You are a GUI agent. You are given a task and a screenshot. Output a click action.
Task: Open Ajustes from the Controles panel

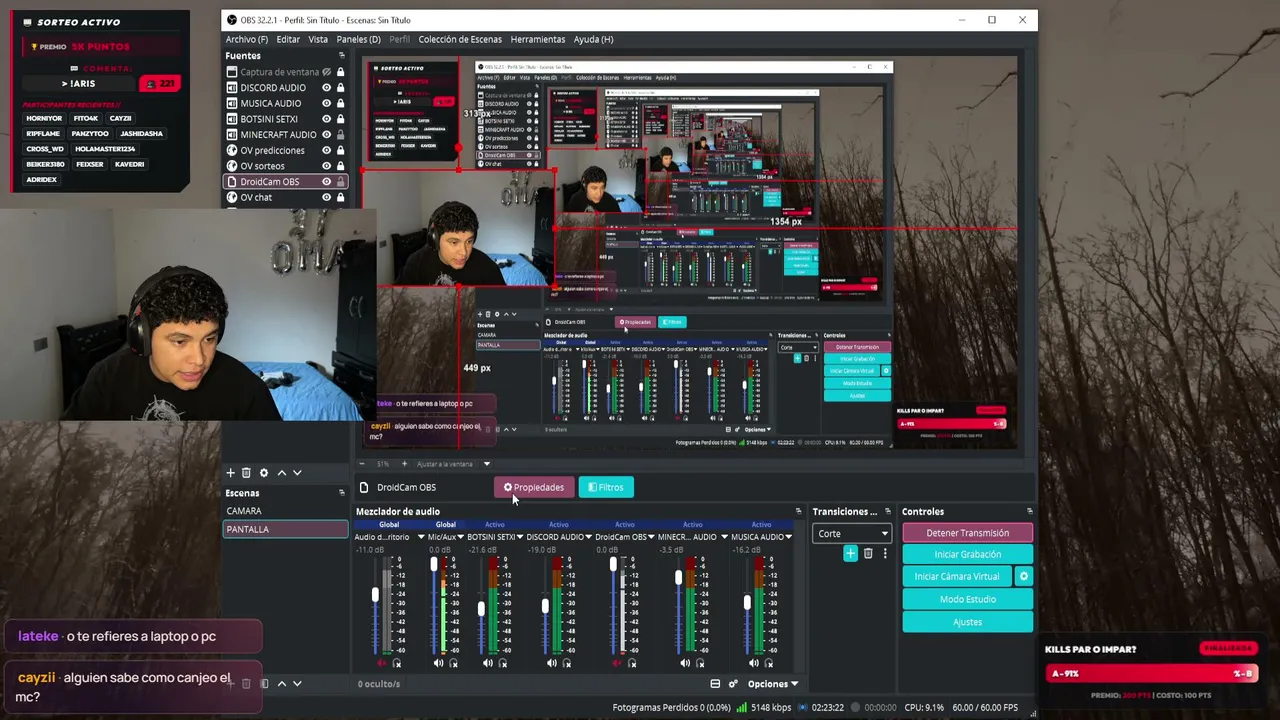coord(968,622)
